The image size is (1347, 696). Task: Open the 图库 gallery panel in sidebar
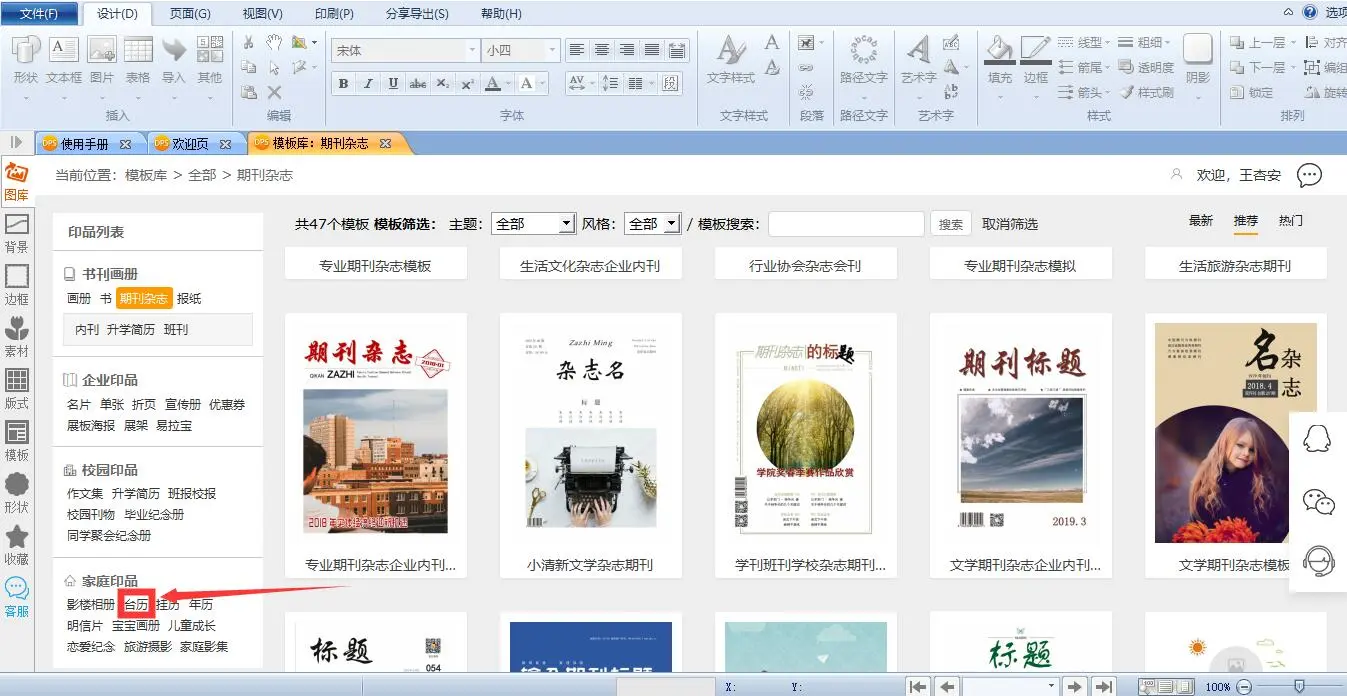pyautogui.click(x=16, y=181)
